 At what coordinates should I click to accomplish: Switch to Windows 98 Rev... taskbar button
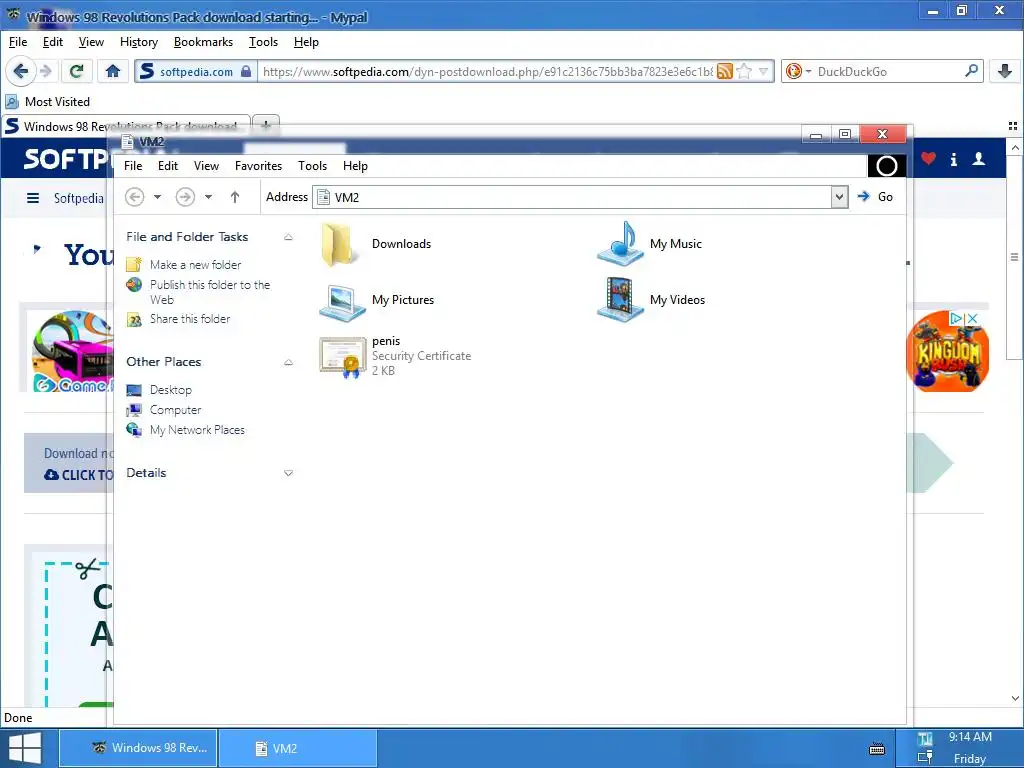pyautogui.click(x=138, y=748)
